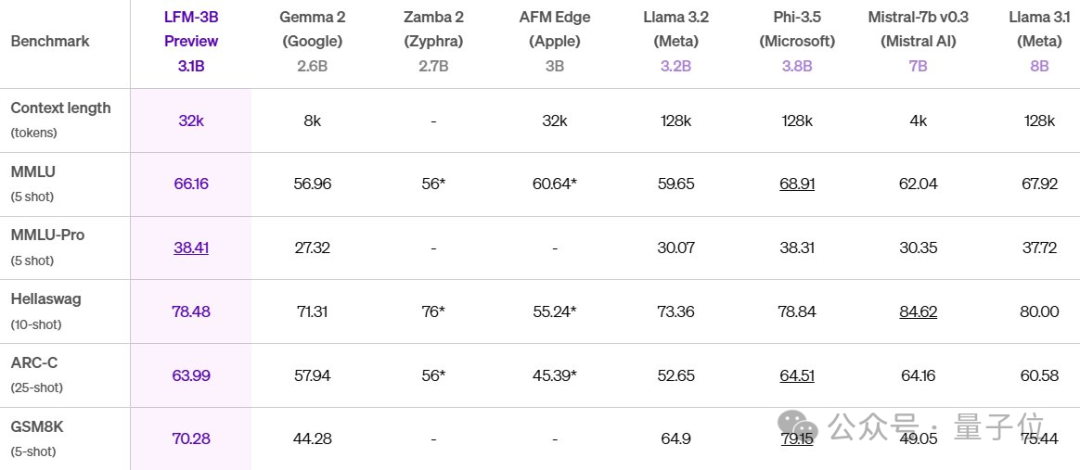Viewport: 1080px width, 470px height.
Task: Click the Benchmark header cell
Action: (49, 42)
